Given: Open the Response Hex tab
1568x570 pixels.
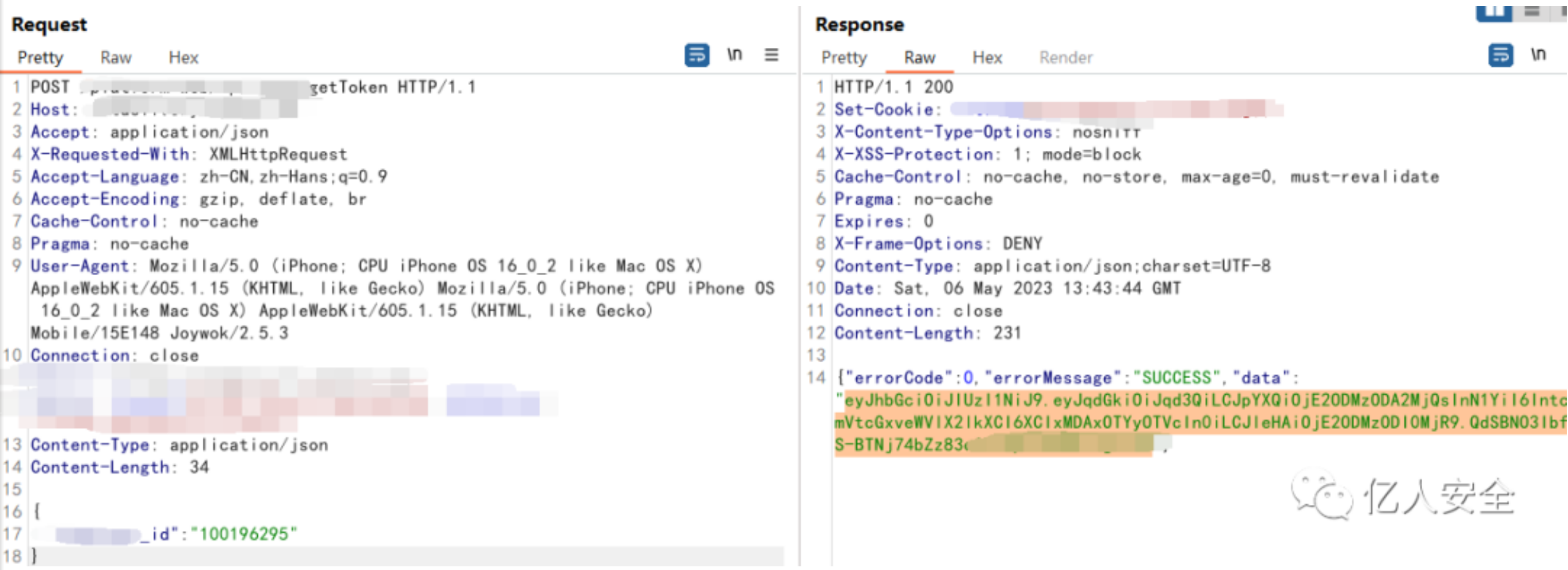Looking at the screenshot, I should coord(987,58).
